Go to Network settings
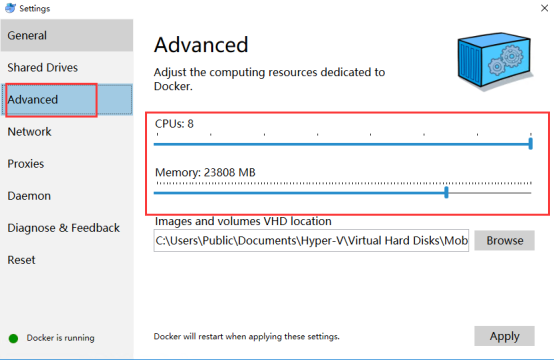554x360 pixels. [x=67, y=132]
